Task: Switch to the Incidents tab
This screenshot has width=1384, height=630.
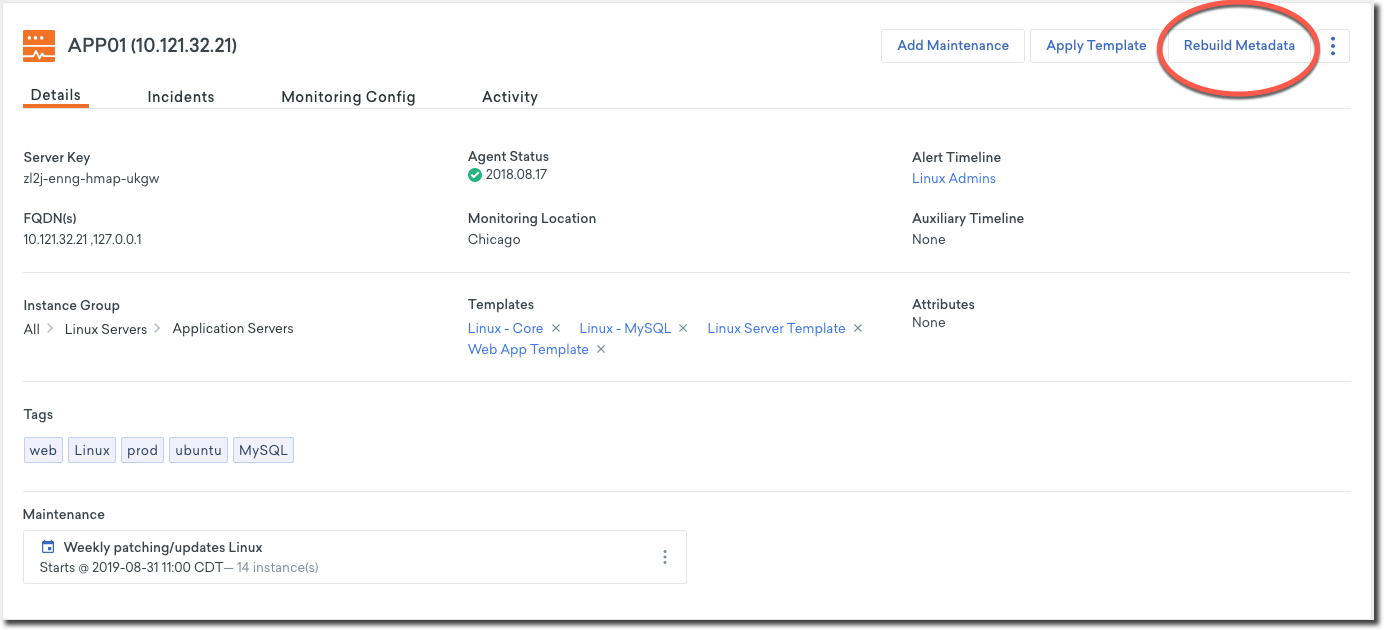Action: (181, 97)
